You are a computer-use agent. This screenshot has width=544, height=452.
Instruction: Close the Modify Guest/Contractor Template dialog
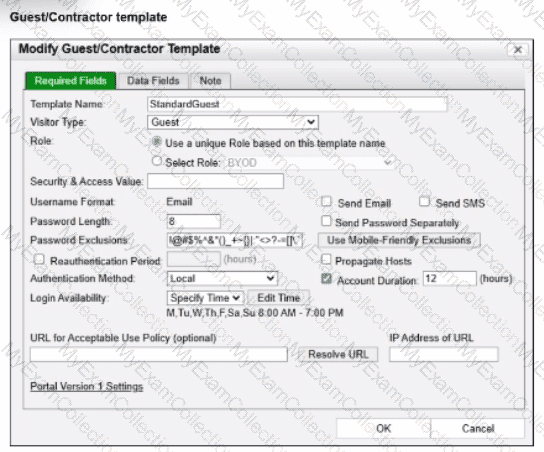pyautogui.click(x=517, y=50)
